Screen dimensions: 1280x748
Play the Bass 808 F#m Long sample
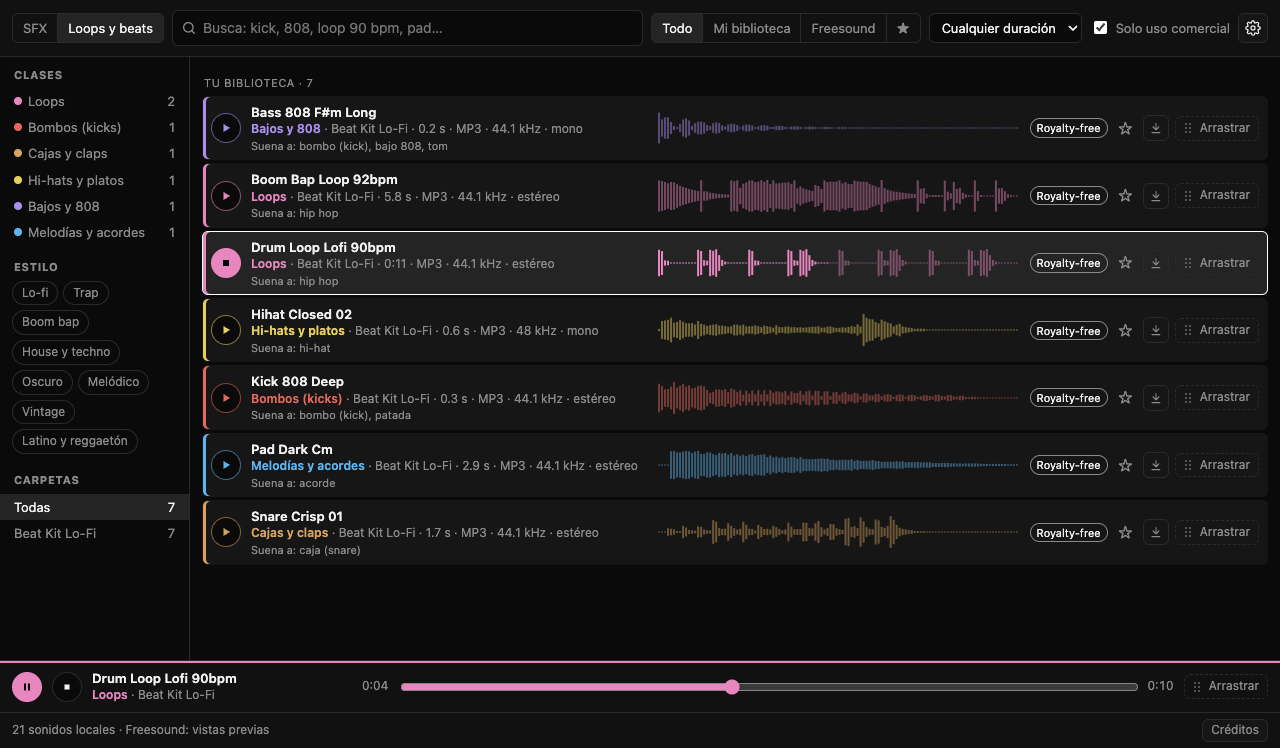coord(226,128)
